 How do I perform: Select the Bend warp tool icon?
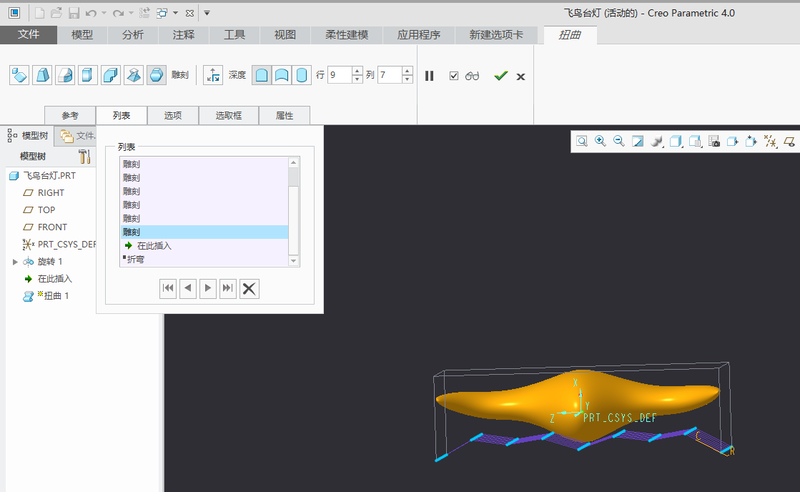pos(111,76)
